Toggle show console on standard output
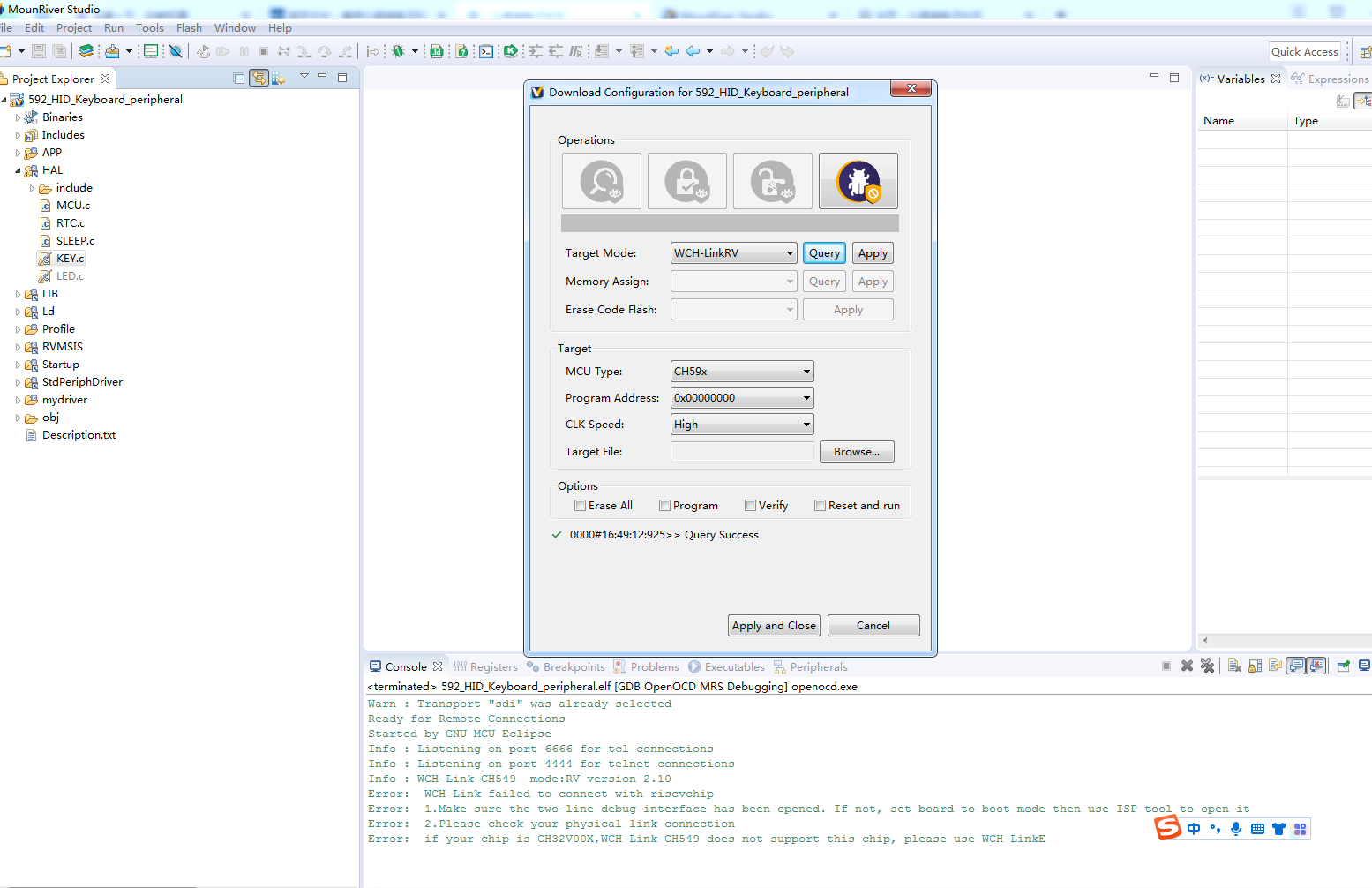The width and height of the screenshot is (1372, 888). tap(1295, 666)
